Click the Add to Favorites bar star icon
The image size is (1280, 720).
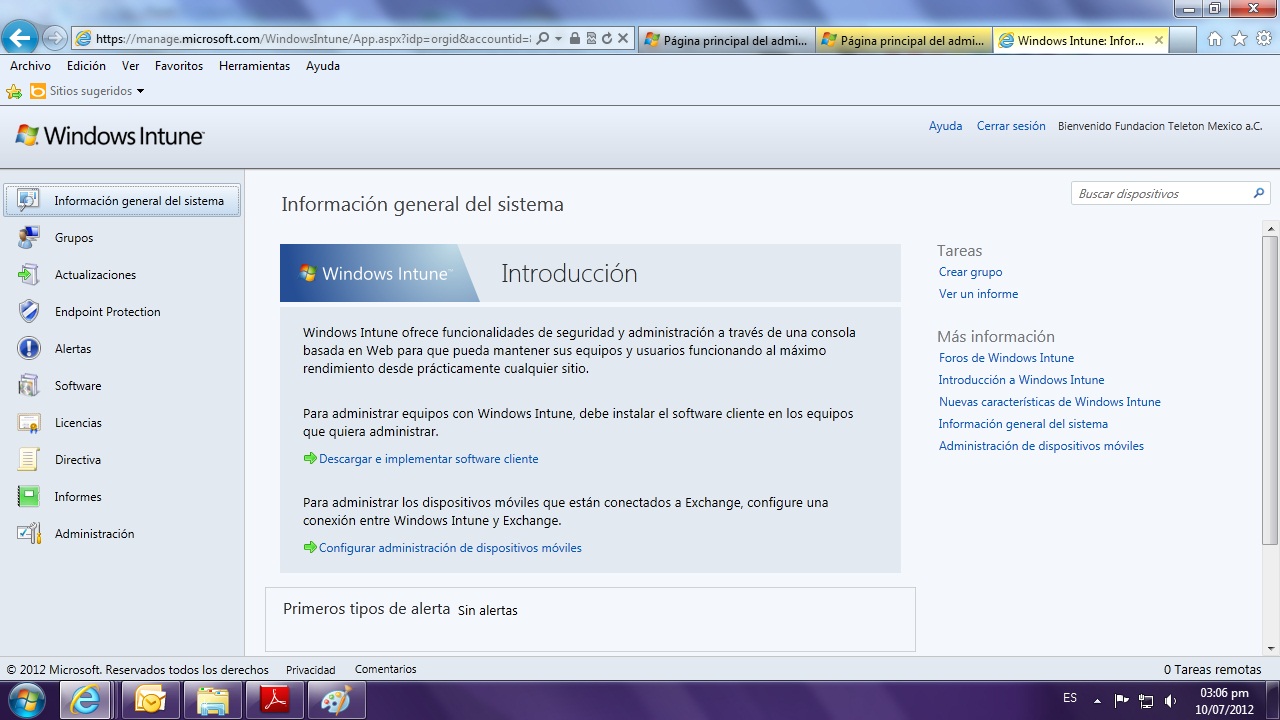pyautogui.click(x=14, y=91)
